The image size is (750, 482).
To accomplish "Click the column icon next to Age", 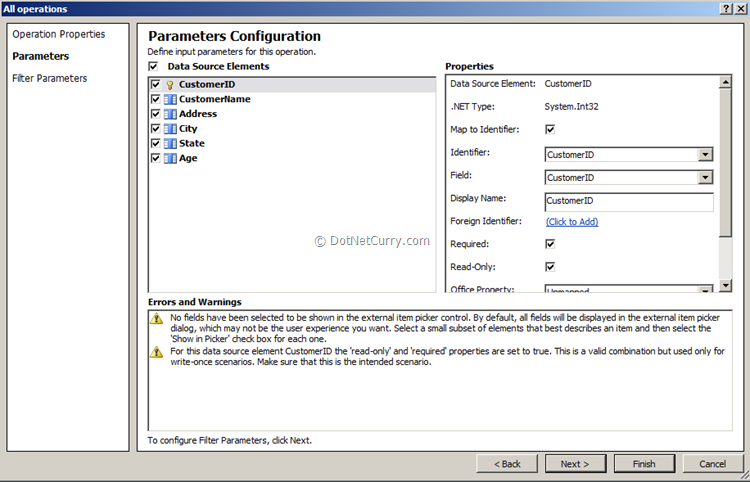I will pos(170,158).
